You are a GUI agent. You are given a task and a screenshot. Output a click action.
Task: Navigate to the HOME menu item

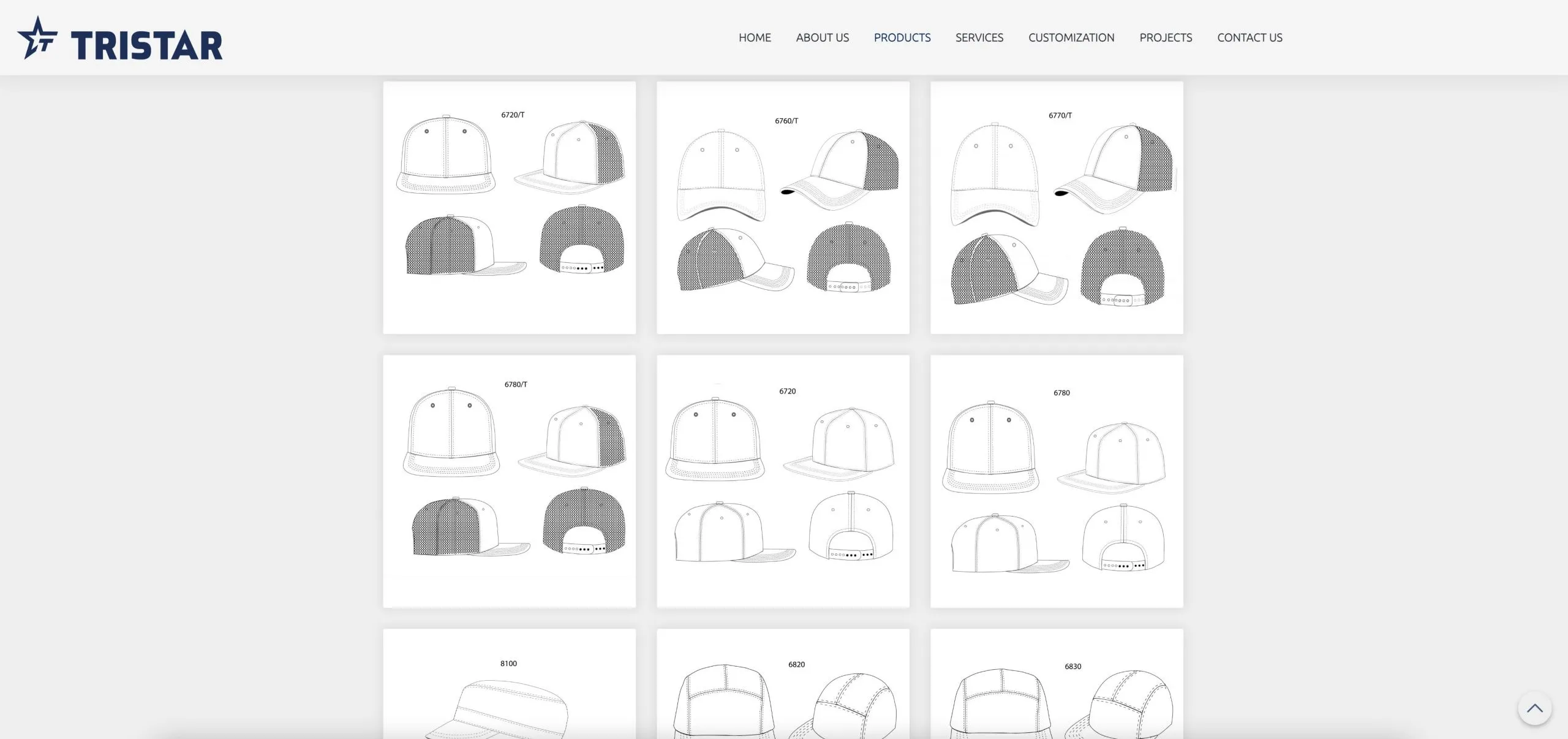pos(754,37)
